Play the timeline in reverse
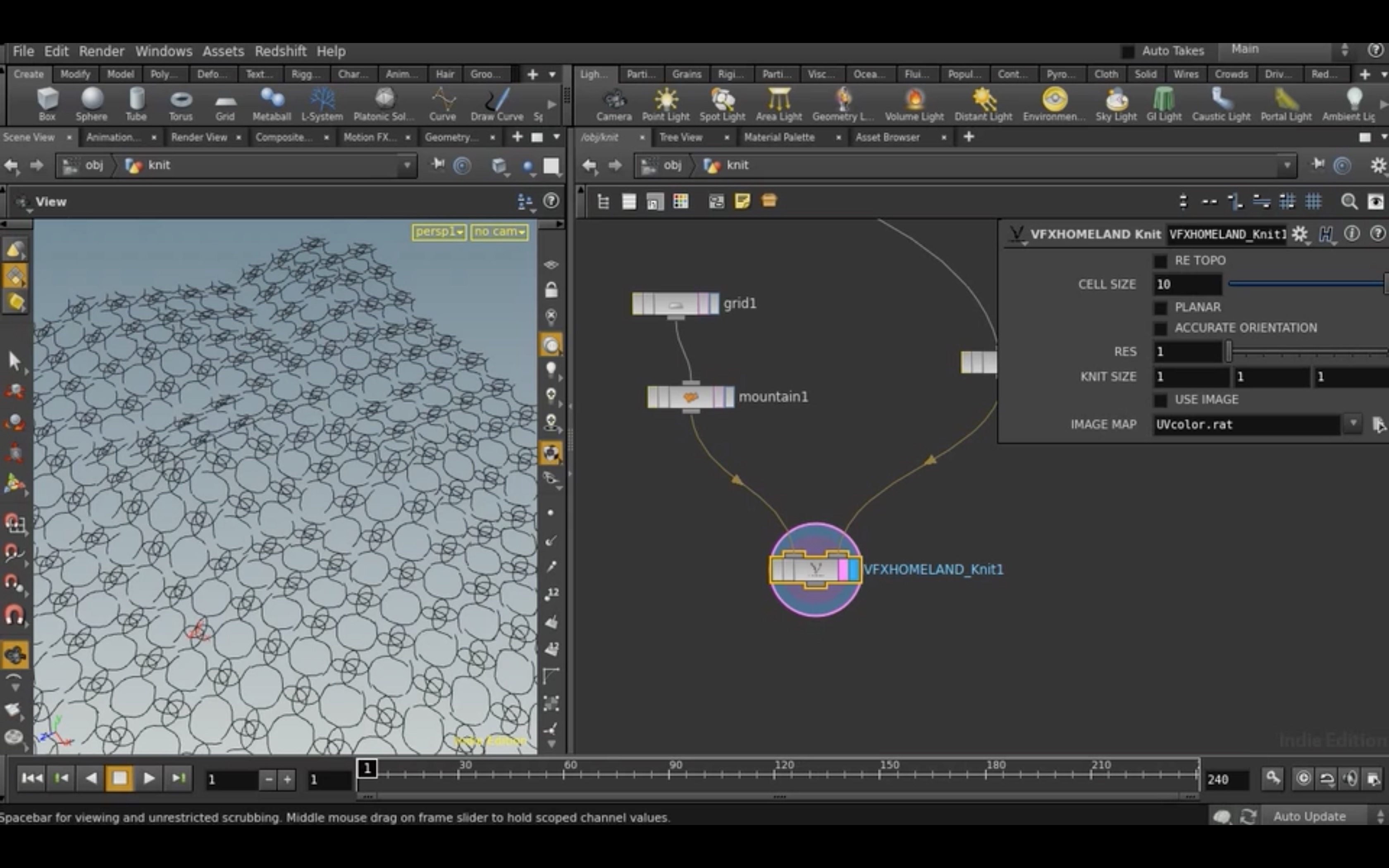Image resolution: width=1389 pixels, height=868 pixels. coord(91,778)
